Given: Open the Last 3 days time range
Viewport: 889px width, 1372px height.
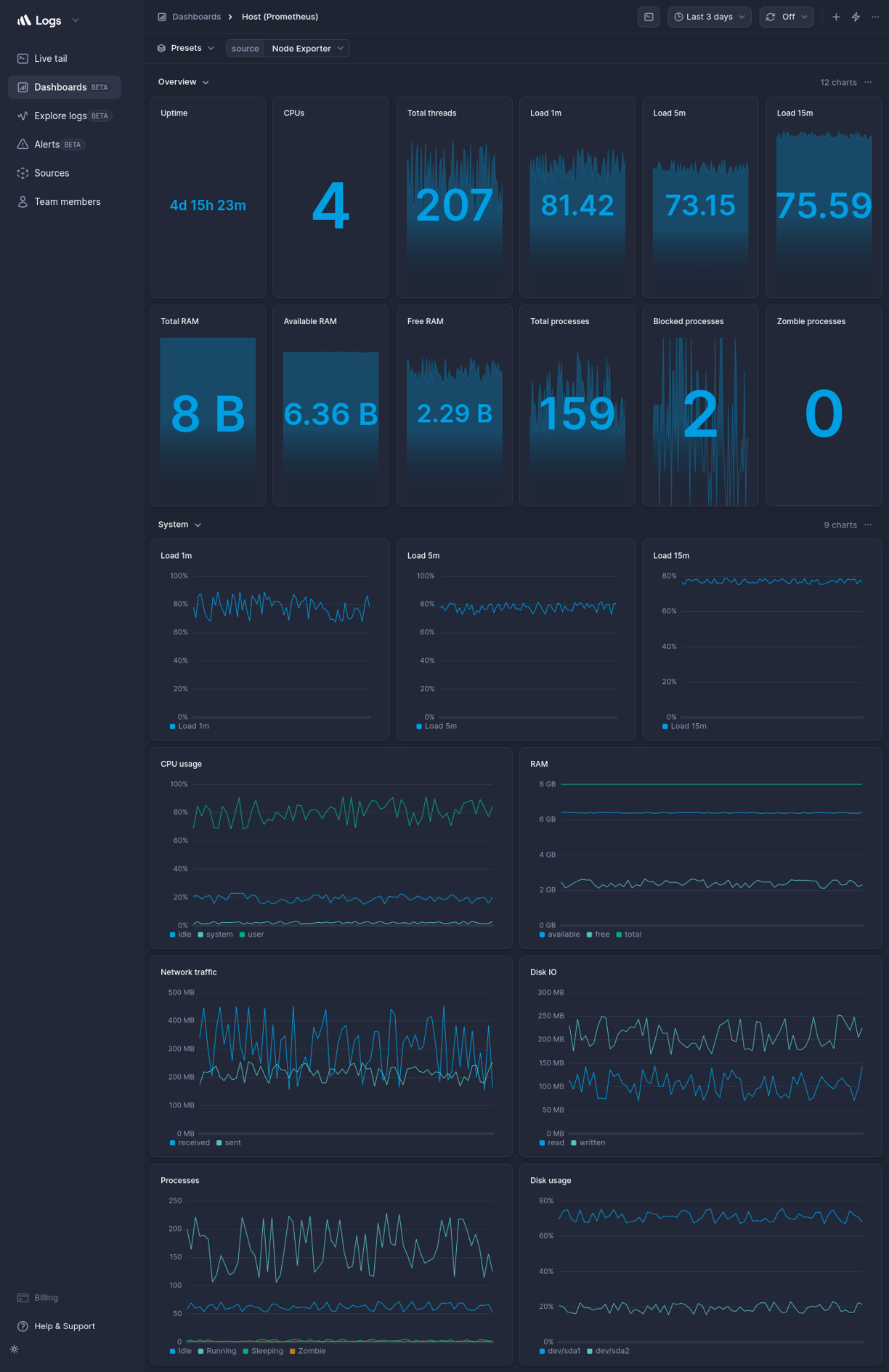Looking at the screenshot, I should pos(709,17).
